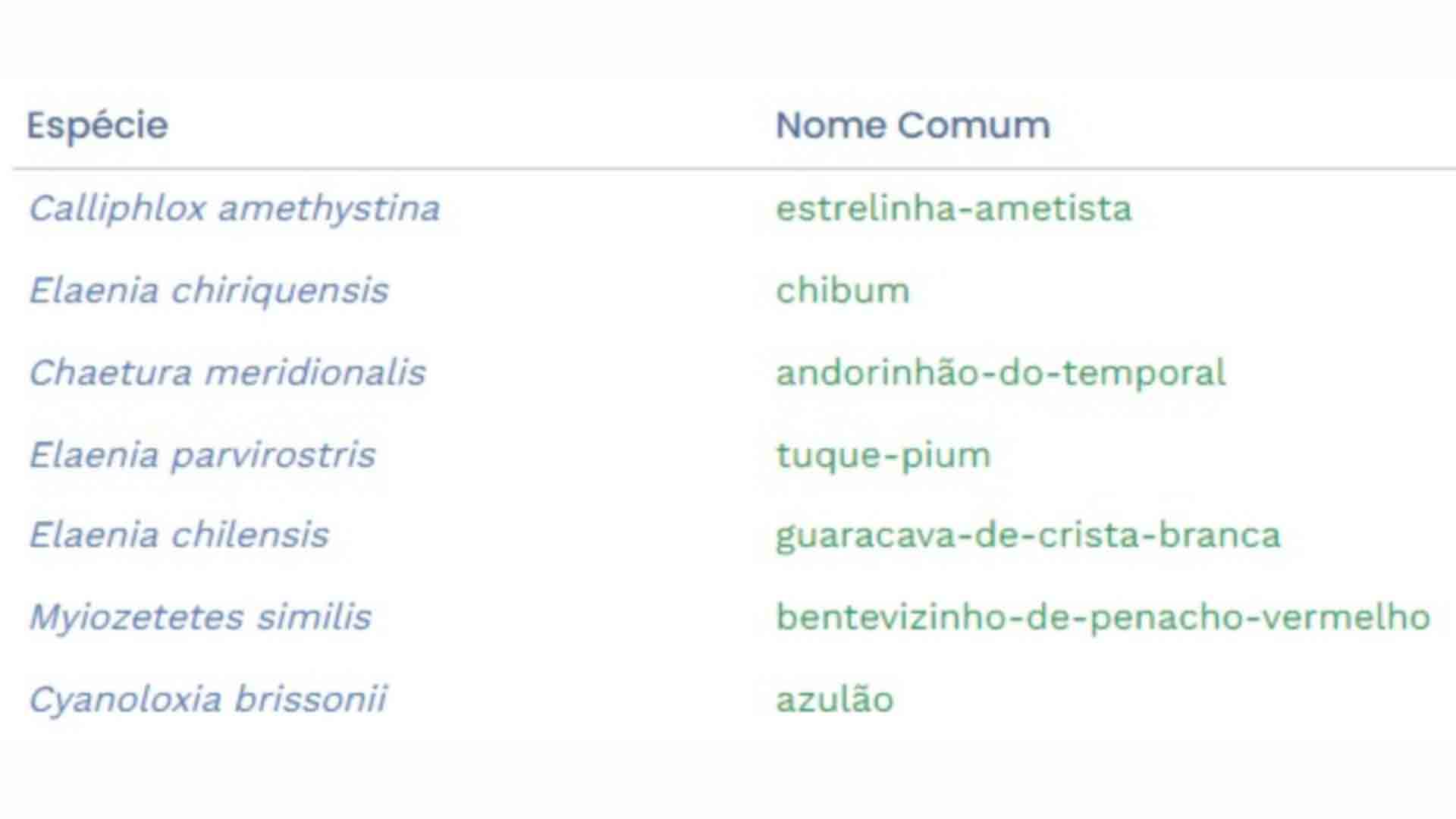
Task: Click the andorinhão-do-temporal common name
Action: pos(1000,373)
